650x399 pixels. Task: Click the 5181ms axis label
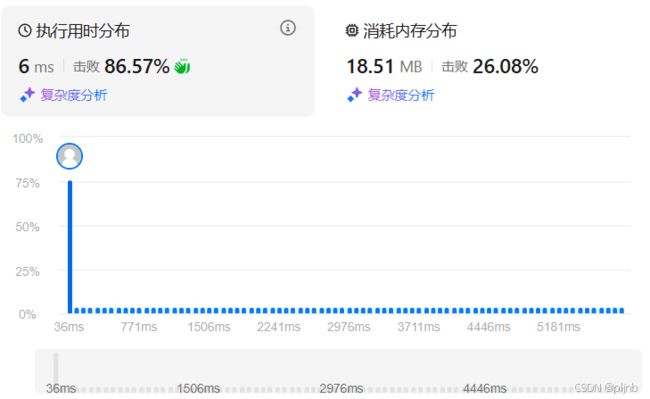coord(558,327)
